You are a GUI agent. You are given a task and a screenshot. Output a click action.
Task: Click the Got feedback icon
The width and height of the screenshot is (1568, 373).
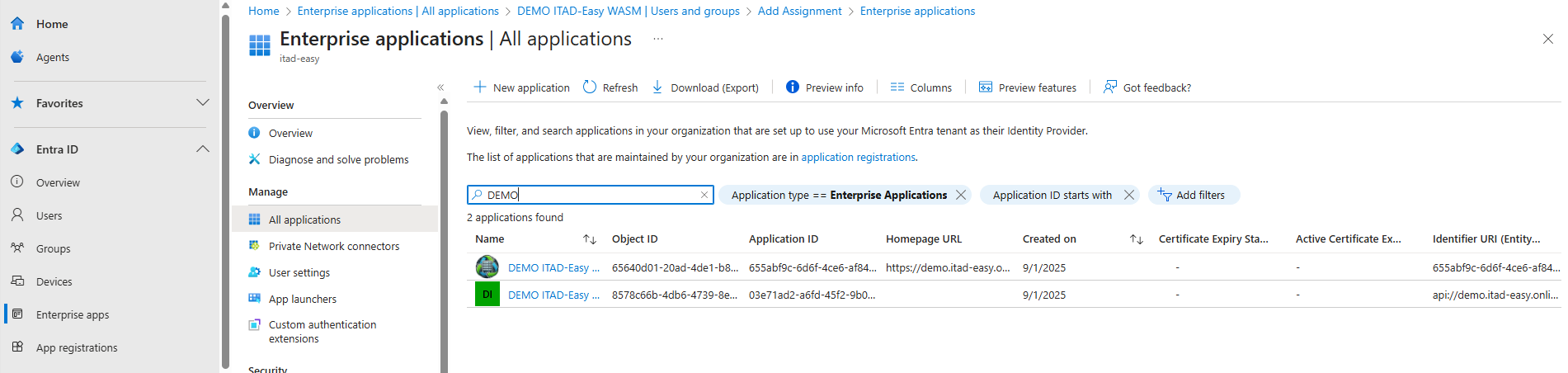point(1110,87)
